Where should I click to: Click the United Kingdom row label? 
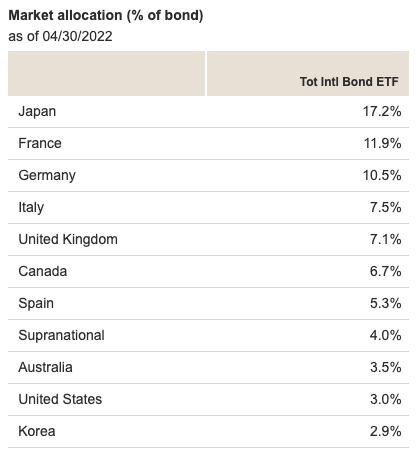68,239
